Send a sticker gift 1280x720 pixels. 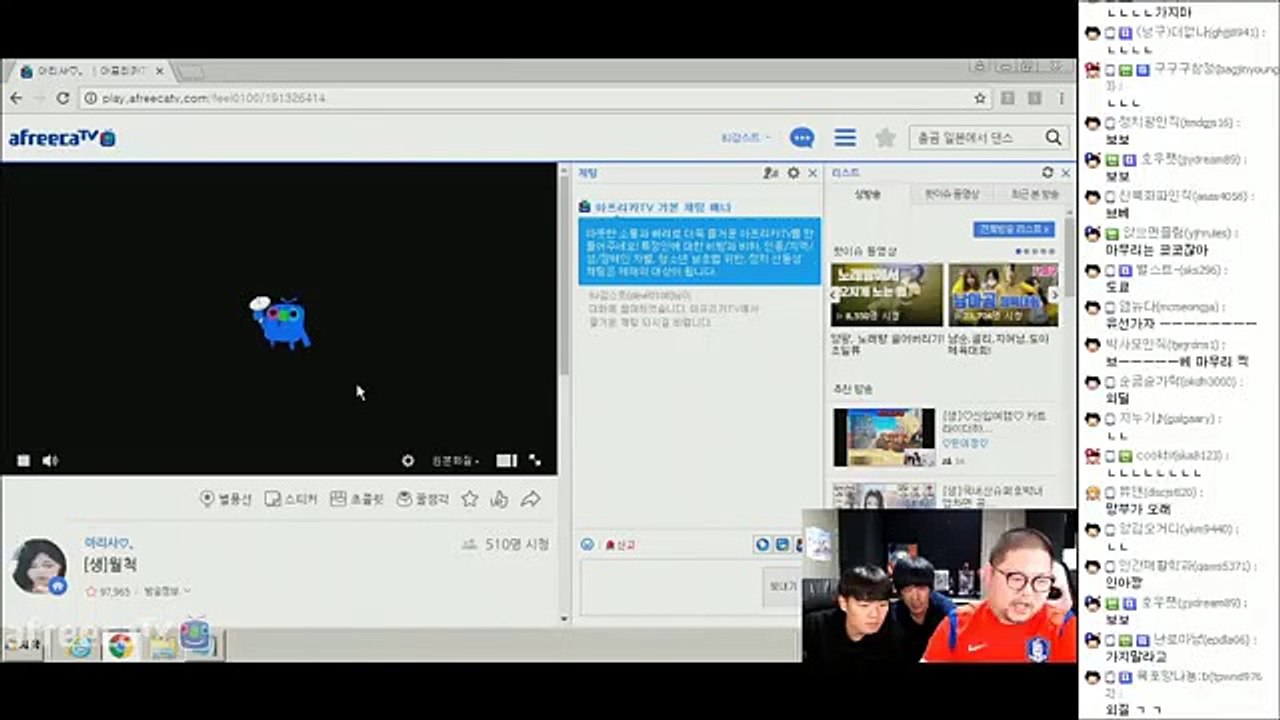coord(291,498)
